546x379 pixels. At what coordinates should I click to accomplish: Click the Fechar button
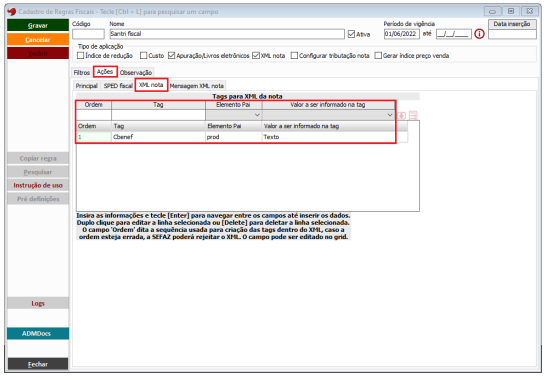click(38, 364)
